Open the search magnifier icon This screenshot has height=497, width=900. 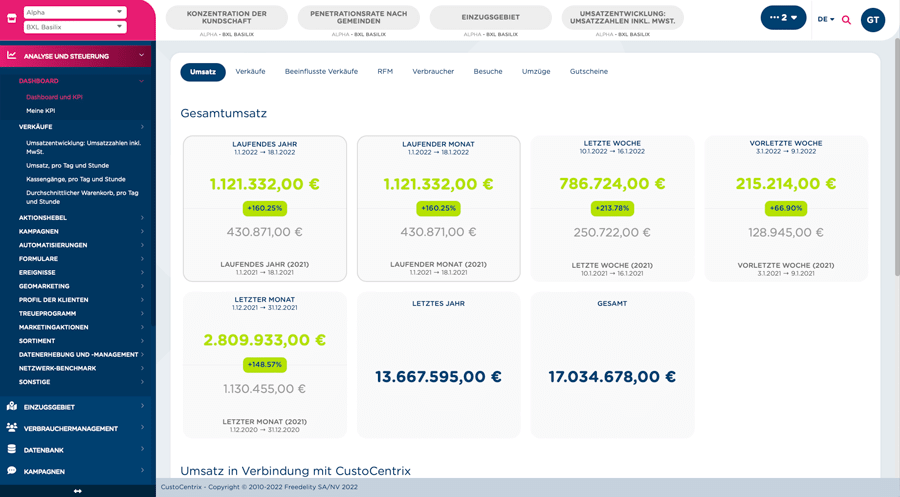coord(846,20)
